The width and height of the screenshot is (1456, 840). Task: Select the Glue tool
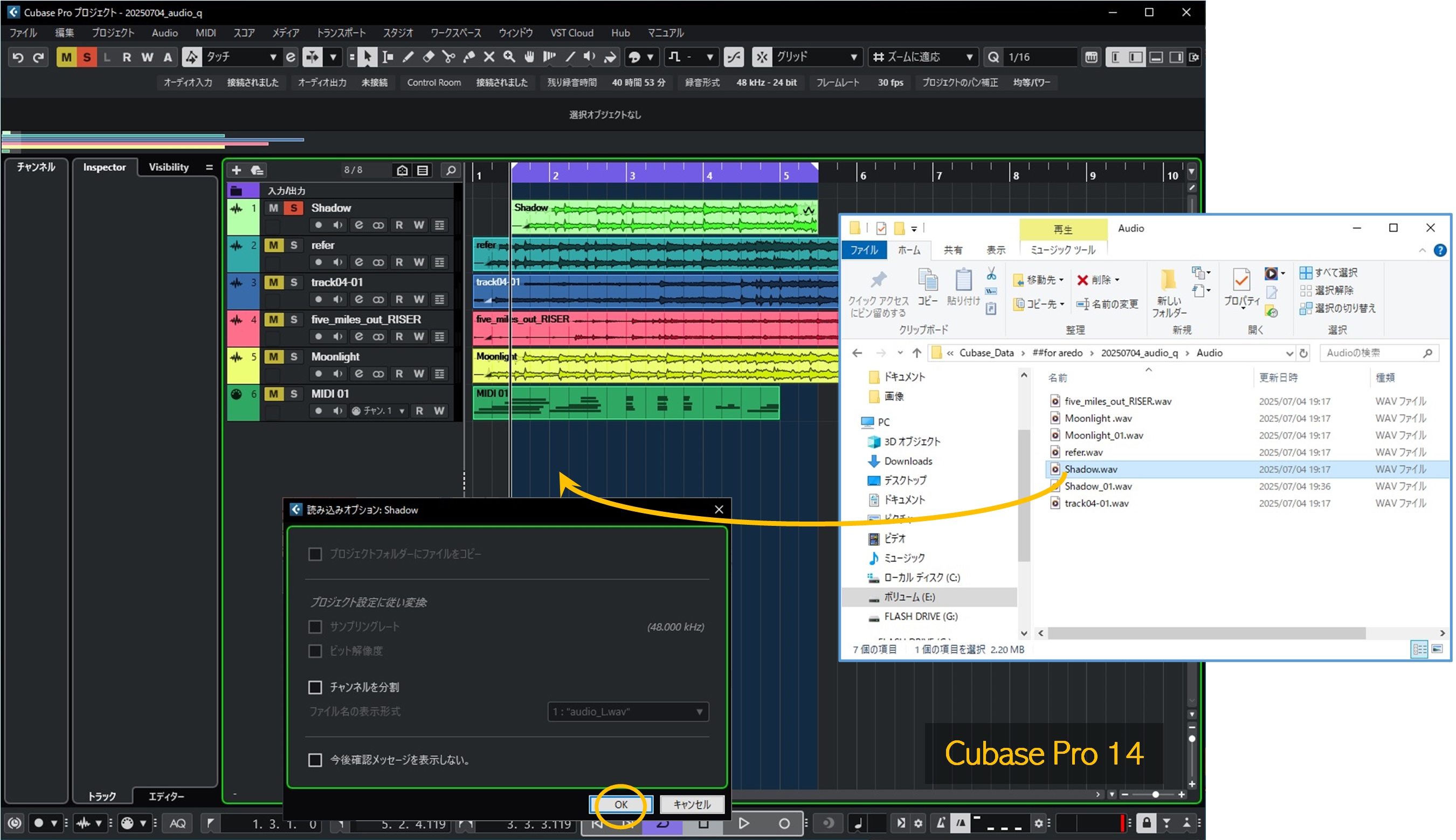tap(468, 57)
